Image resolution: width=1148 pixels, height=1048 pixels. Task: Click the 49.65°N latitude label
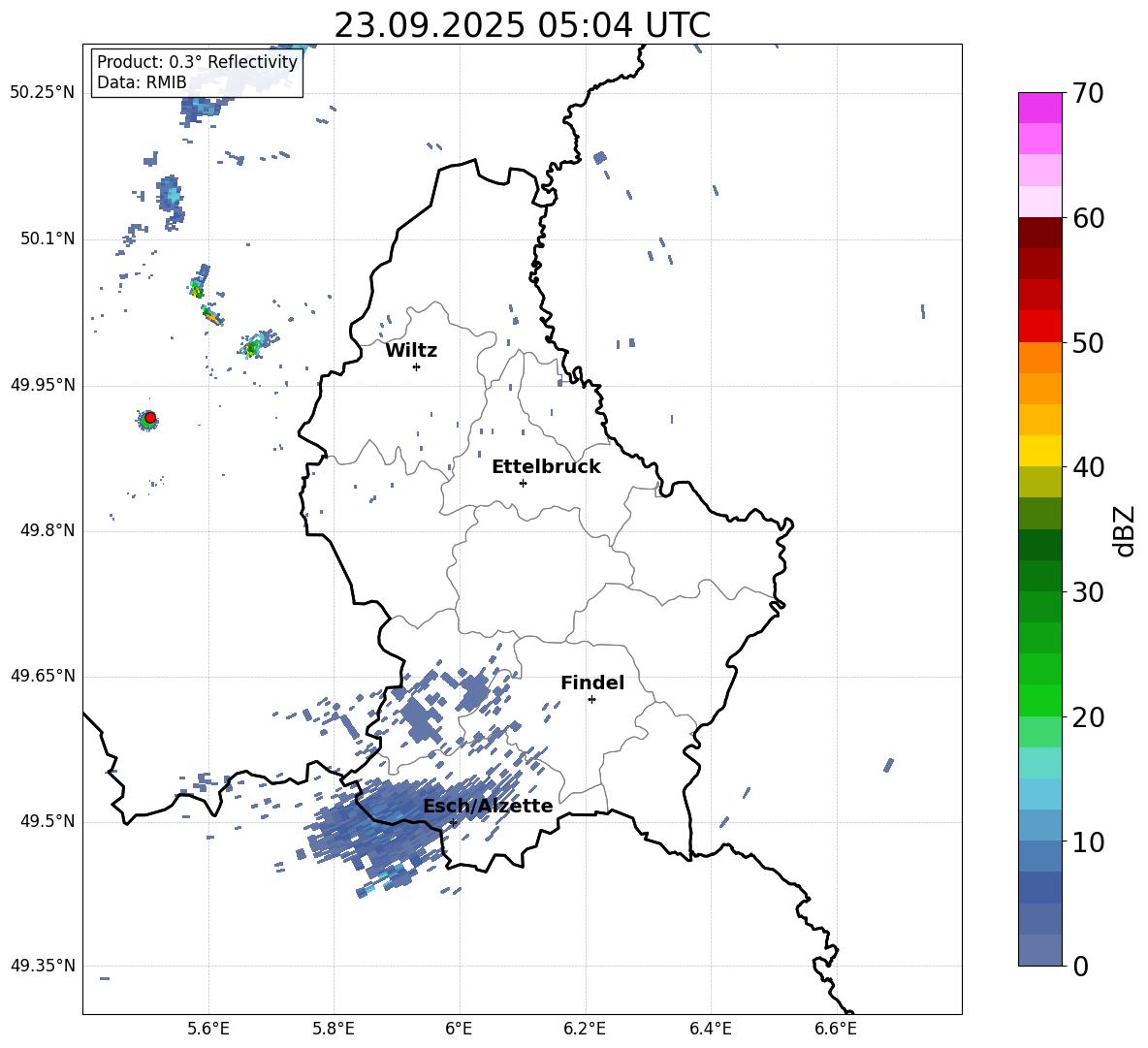click(43, 676)
